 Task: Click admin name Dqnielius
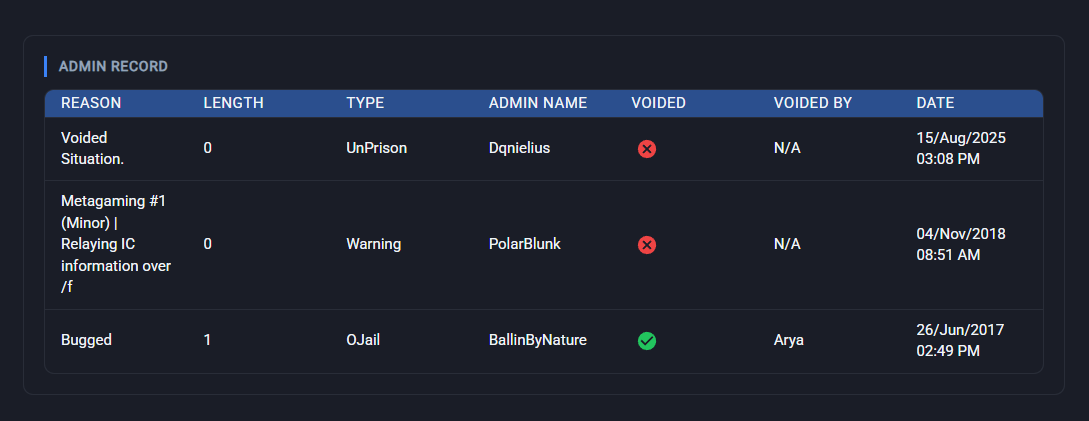click(x=519, y=148)
